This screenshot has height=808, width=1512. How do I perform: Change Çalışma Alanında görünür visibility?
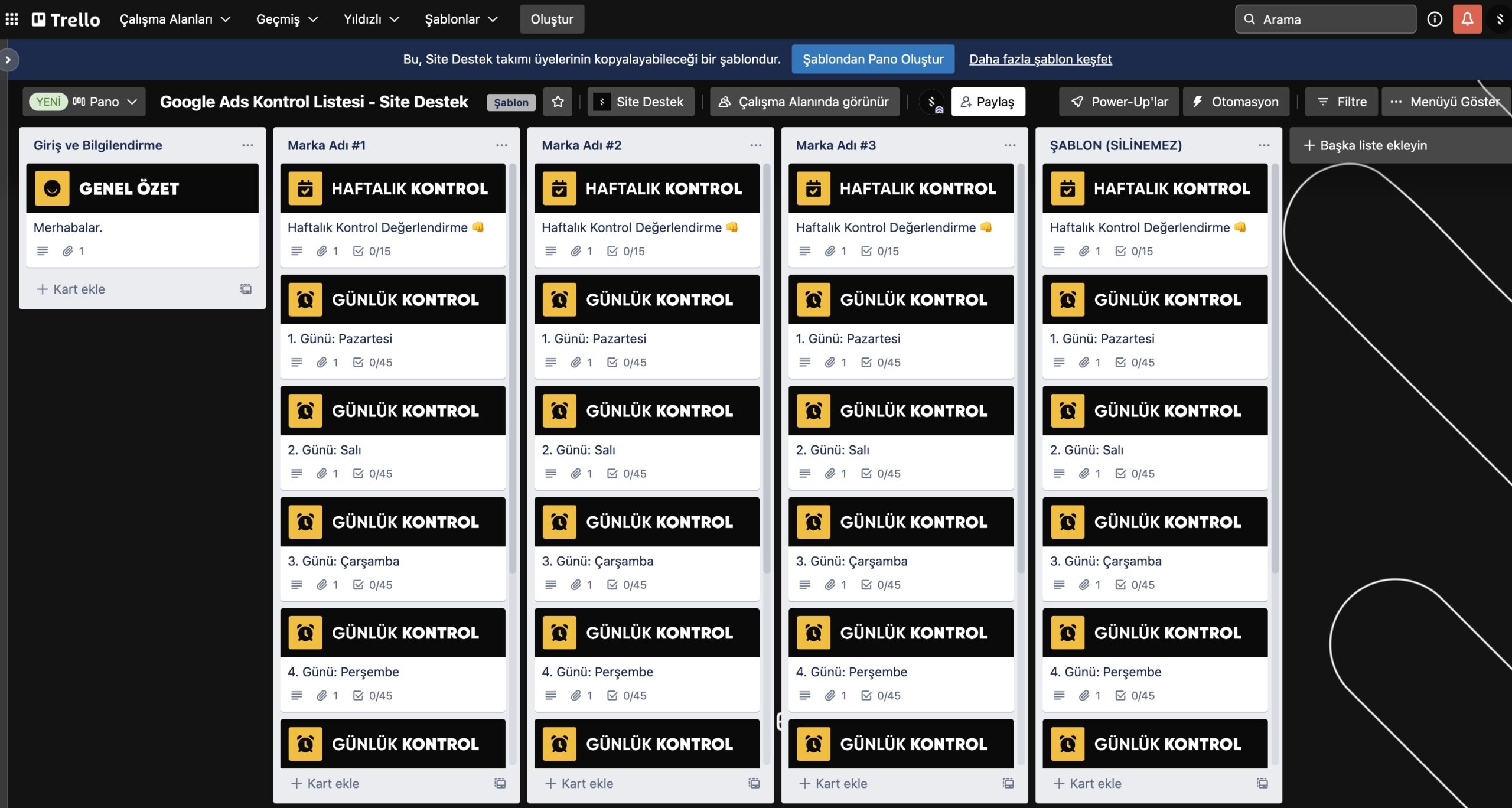[804, 102]
